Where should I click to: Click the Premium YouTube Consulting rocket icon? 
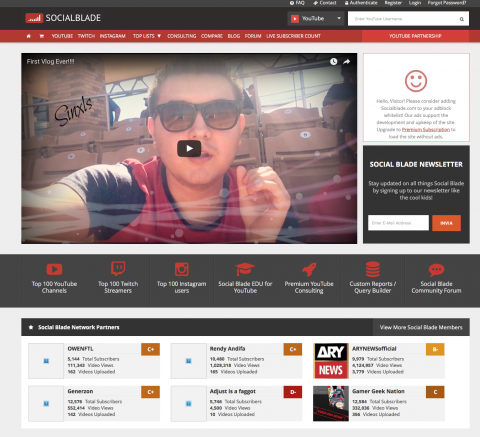(309, 269)
